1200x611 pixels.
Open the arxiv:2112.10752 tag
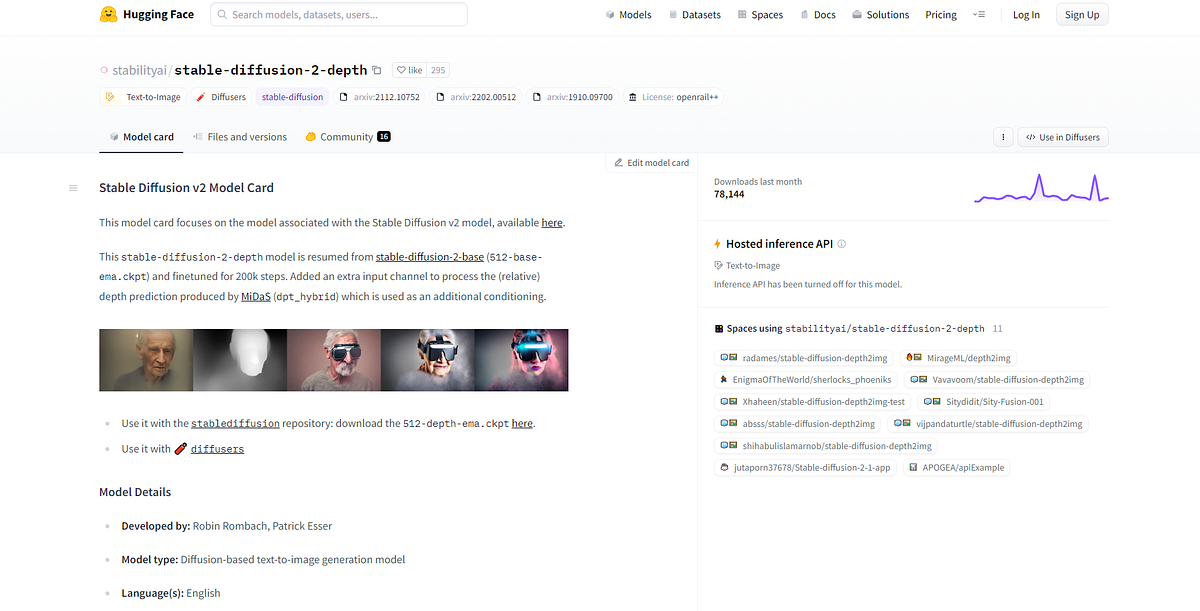click(x=380, y=97)
